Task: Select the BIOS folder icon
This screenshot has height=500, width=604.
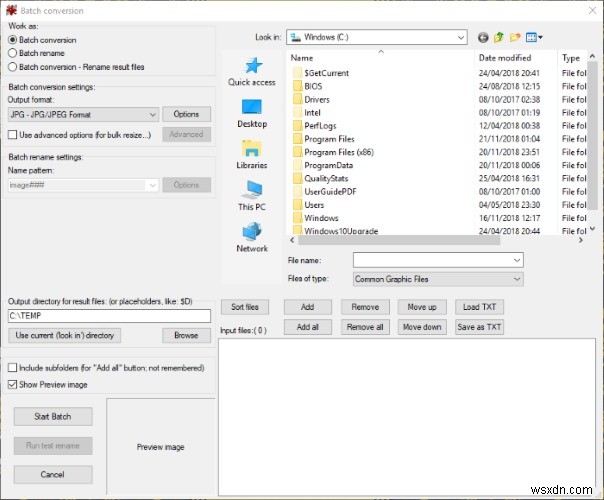Action: coord(297,86)
